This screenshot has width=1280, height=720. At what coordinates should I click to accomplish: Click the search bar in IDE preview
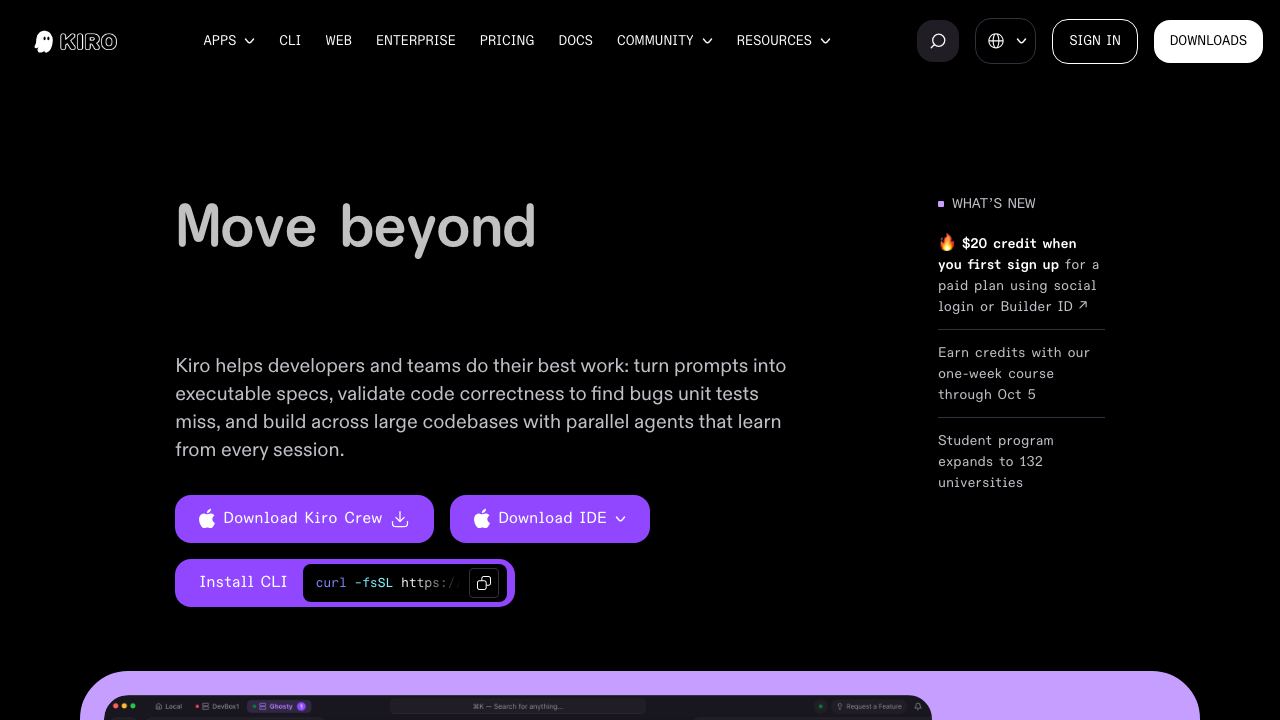click(518, 706)
